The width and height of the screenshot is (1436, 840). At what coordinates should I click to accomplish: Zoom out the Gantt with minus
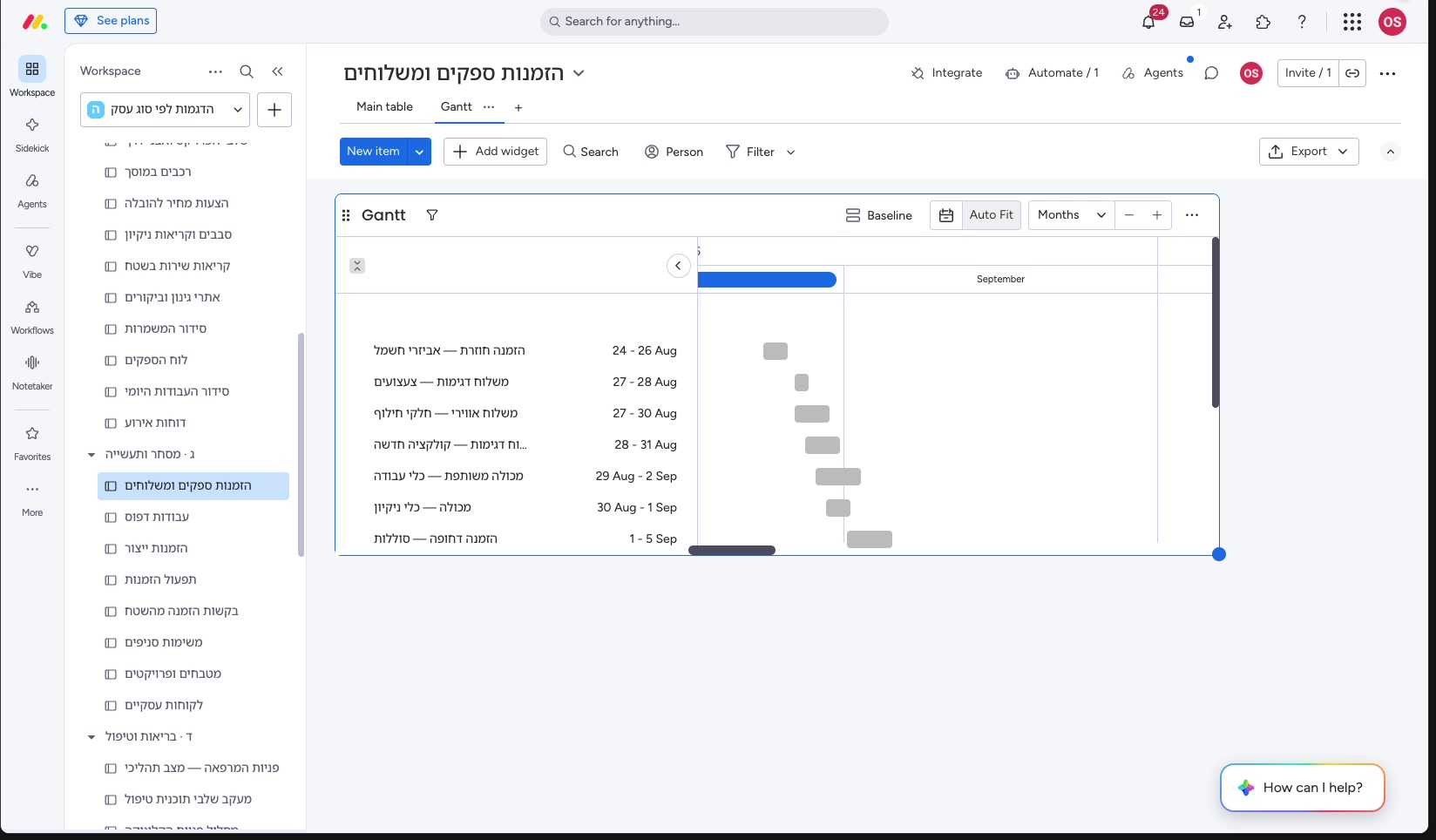click(x=1129, y=215)
